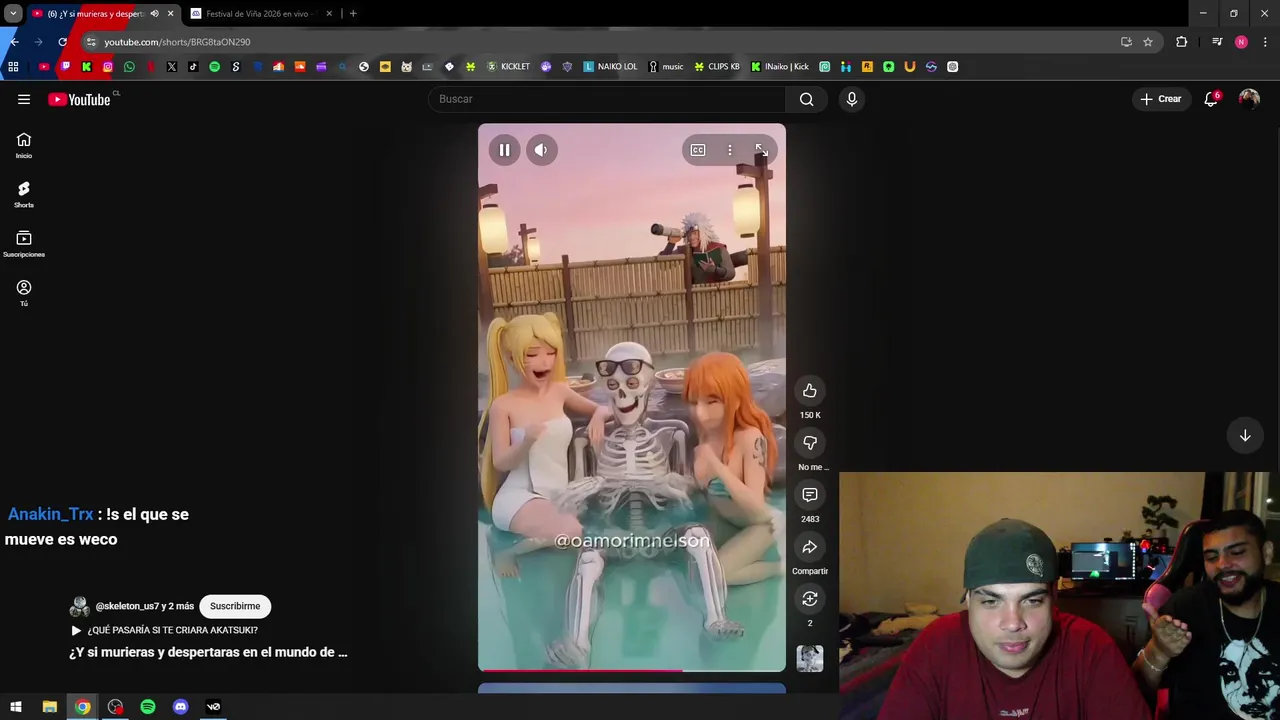Open the NAIKO LOL bookmark
The width and height of the screenshot is (1280, 720).
point(610,67)
